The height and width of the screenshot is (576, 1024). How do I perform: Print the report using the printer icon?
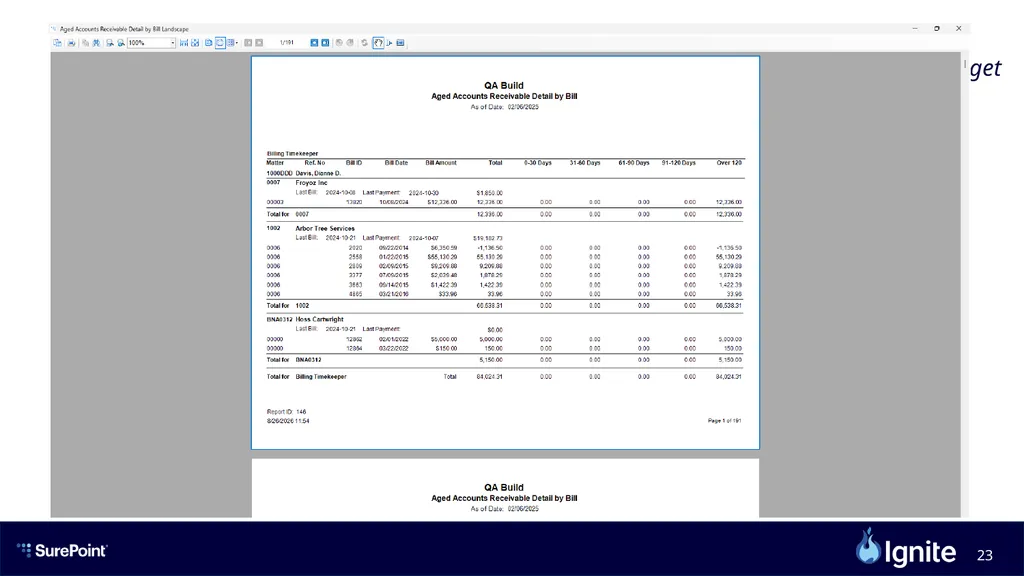[71, 43]
